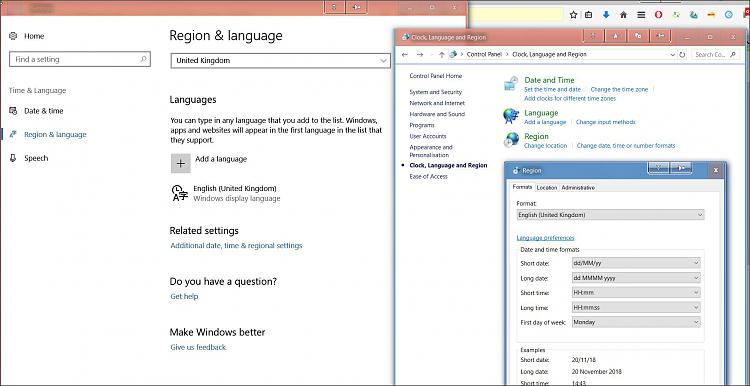Open the Short date format dropdown
750x386 pixels.
[x=636, y=263]
